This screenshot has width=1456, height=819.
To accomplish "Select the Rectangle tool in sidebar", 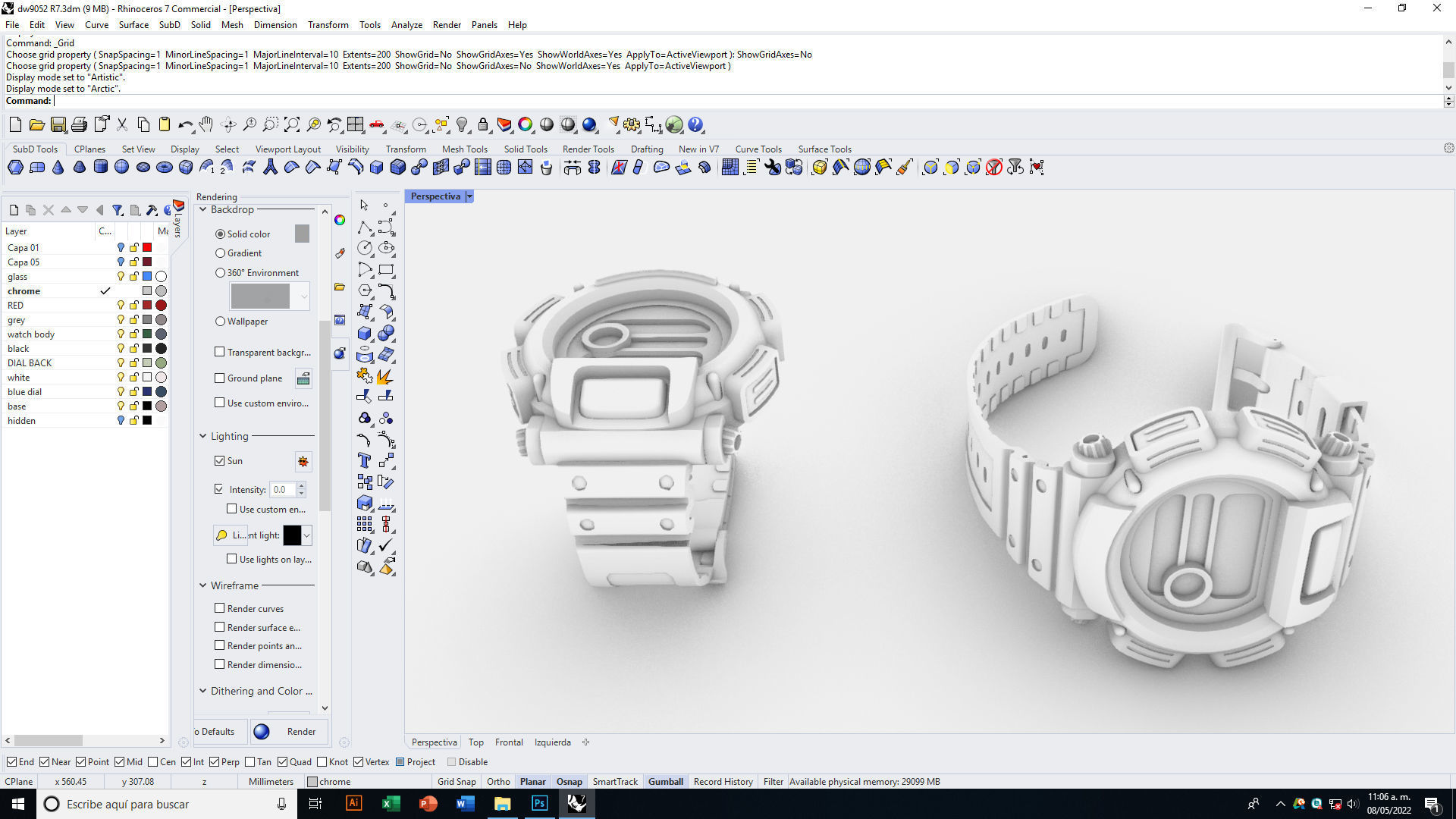I will click(386, 269).
